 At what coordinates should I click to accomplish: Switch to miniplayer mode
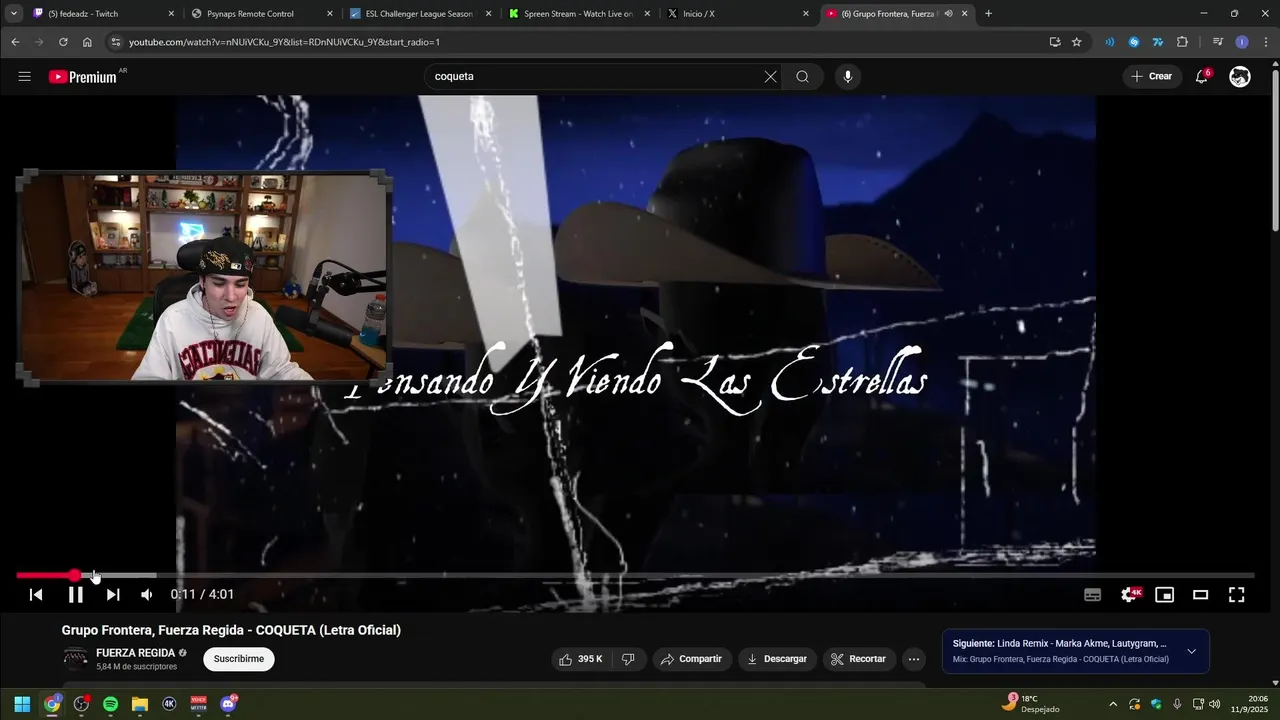[1165, 594]
